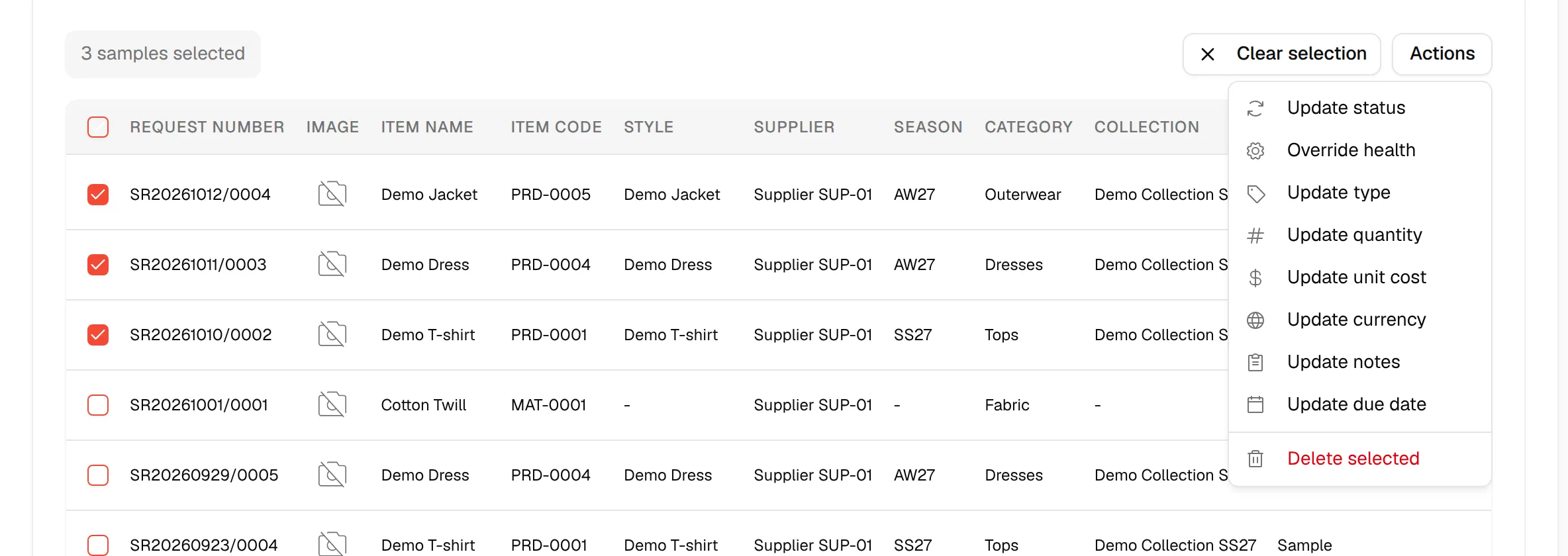Click the gear icon beside Override health
1568x556 pixels.
pyautogui.click(x=1255, y=150)
